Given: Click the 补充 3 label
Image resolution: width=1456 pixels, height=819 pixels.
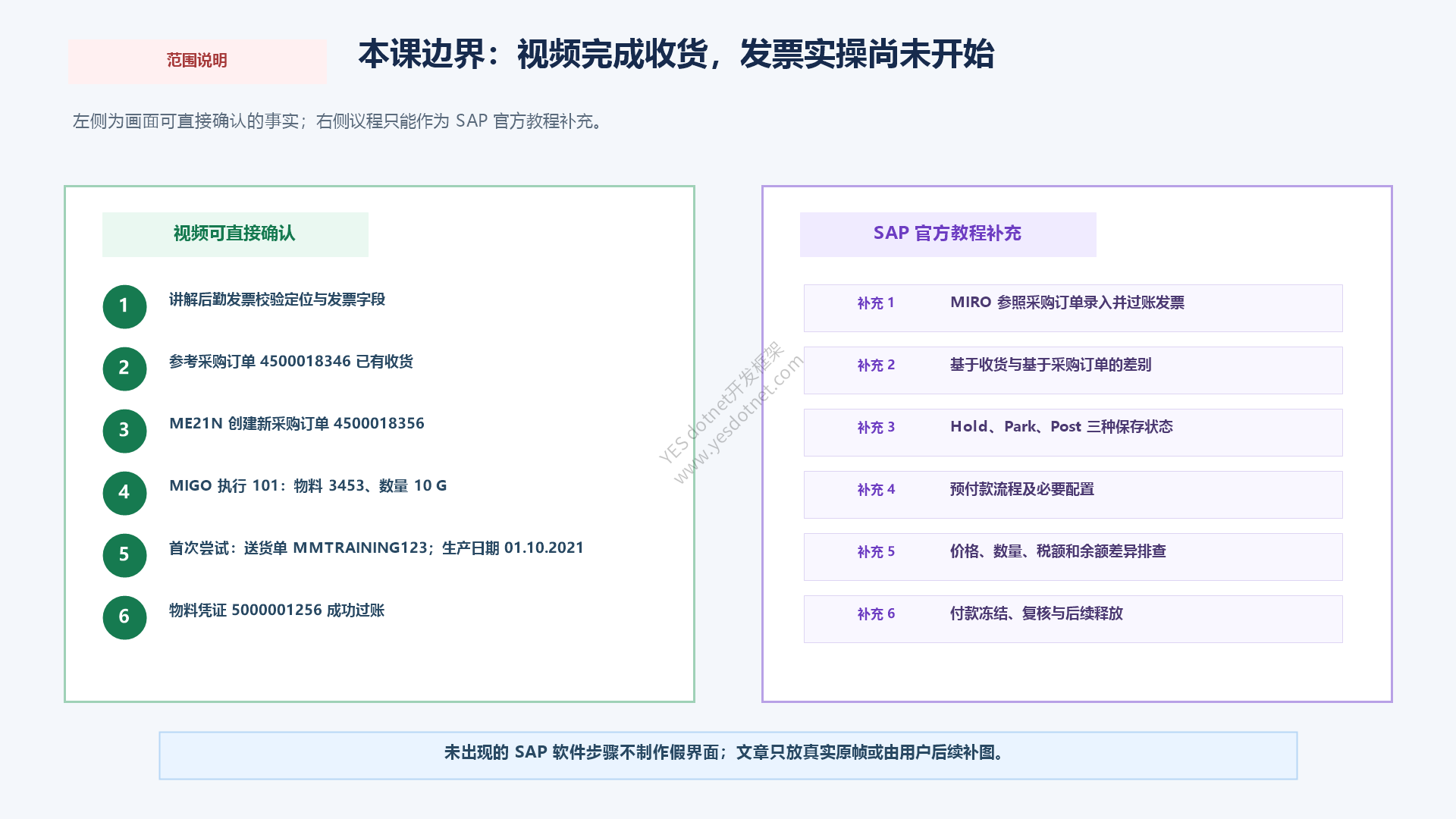Looking at the screenshot, I should [x=876, y=428].
